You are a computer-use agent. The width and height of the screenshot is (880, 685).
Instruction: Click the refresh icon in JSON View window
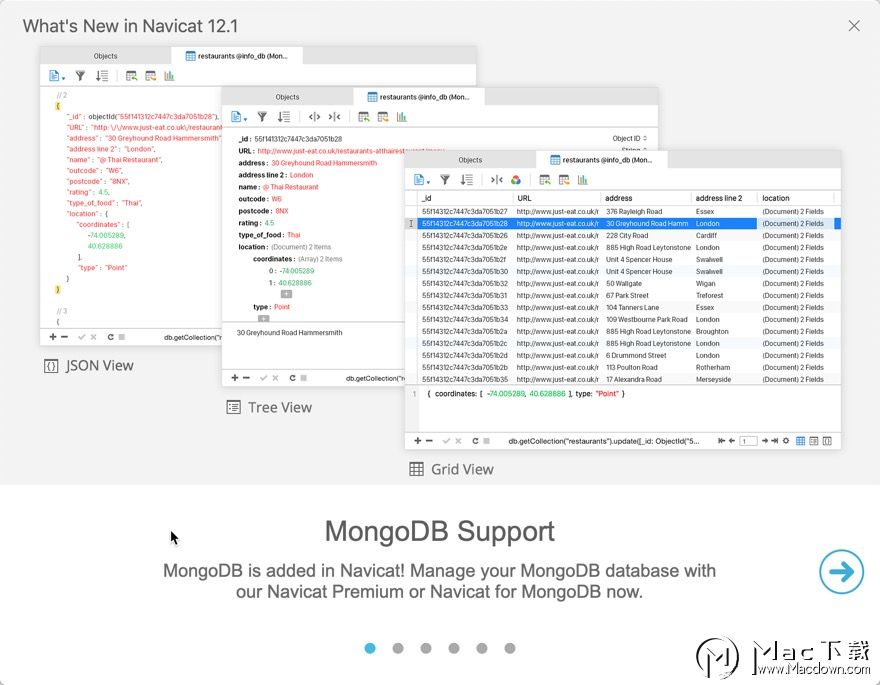[x=111, y=337]
